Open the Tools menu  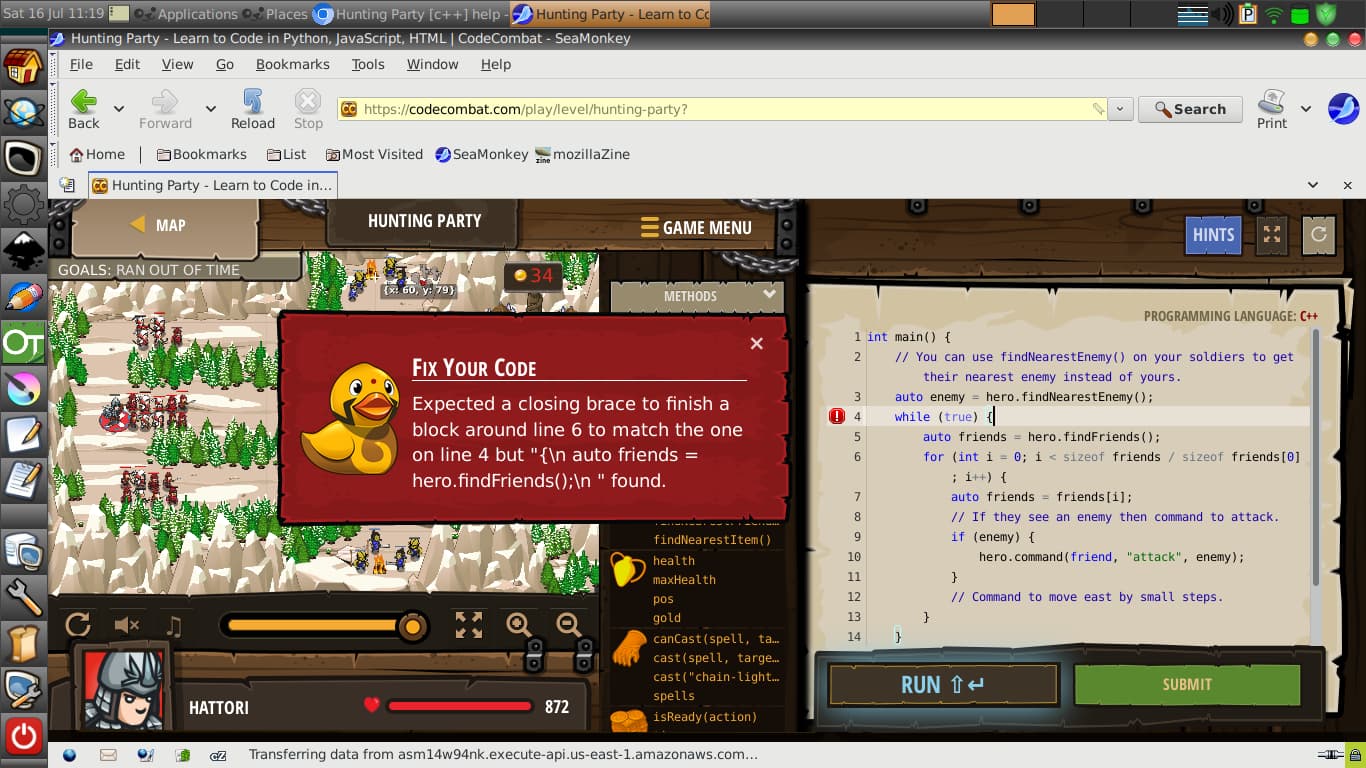click(368, 64)
